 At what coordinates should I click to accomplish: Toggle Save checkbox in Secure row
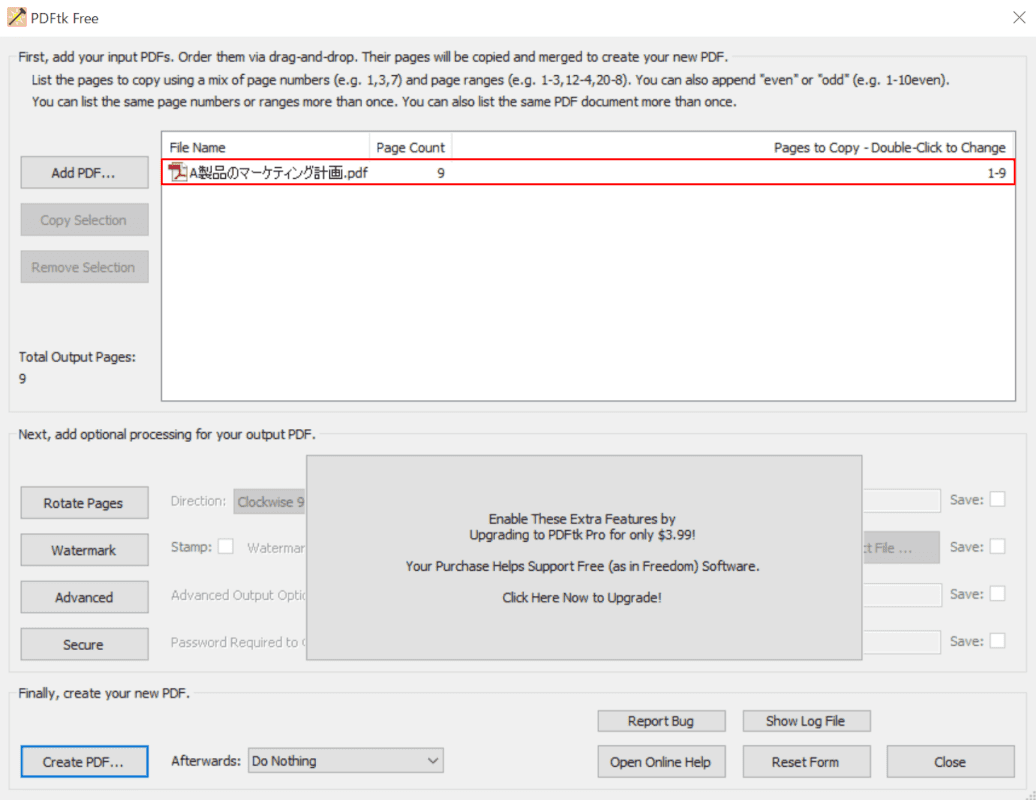(x=998, y=641)
